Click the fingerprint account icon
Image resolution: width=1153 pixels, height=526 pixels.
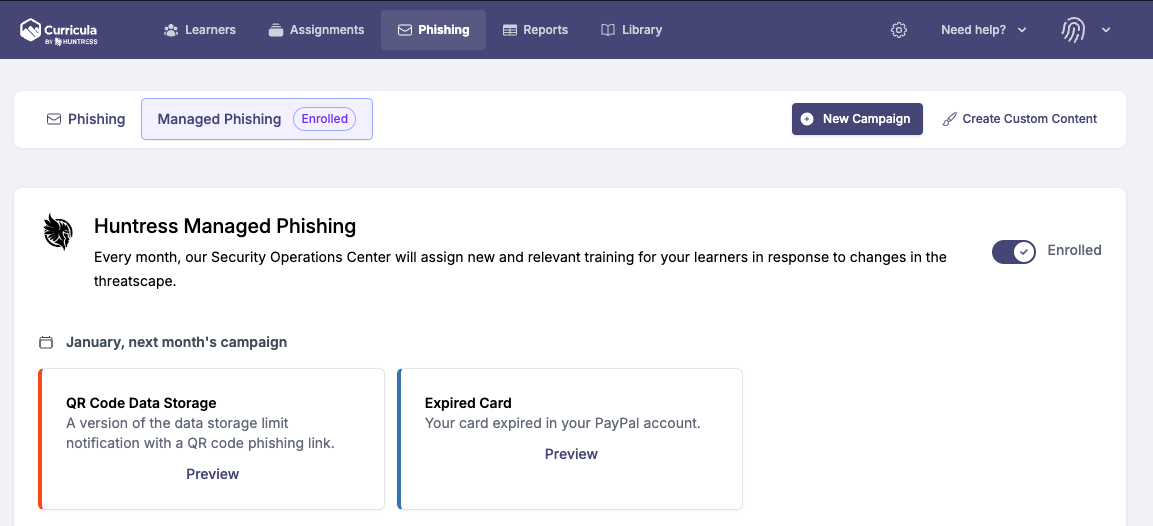pyautogui.click(x=1073, y=30)
